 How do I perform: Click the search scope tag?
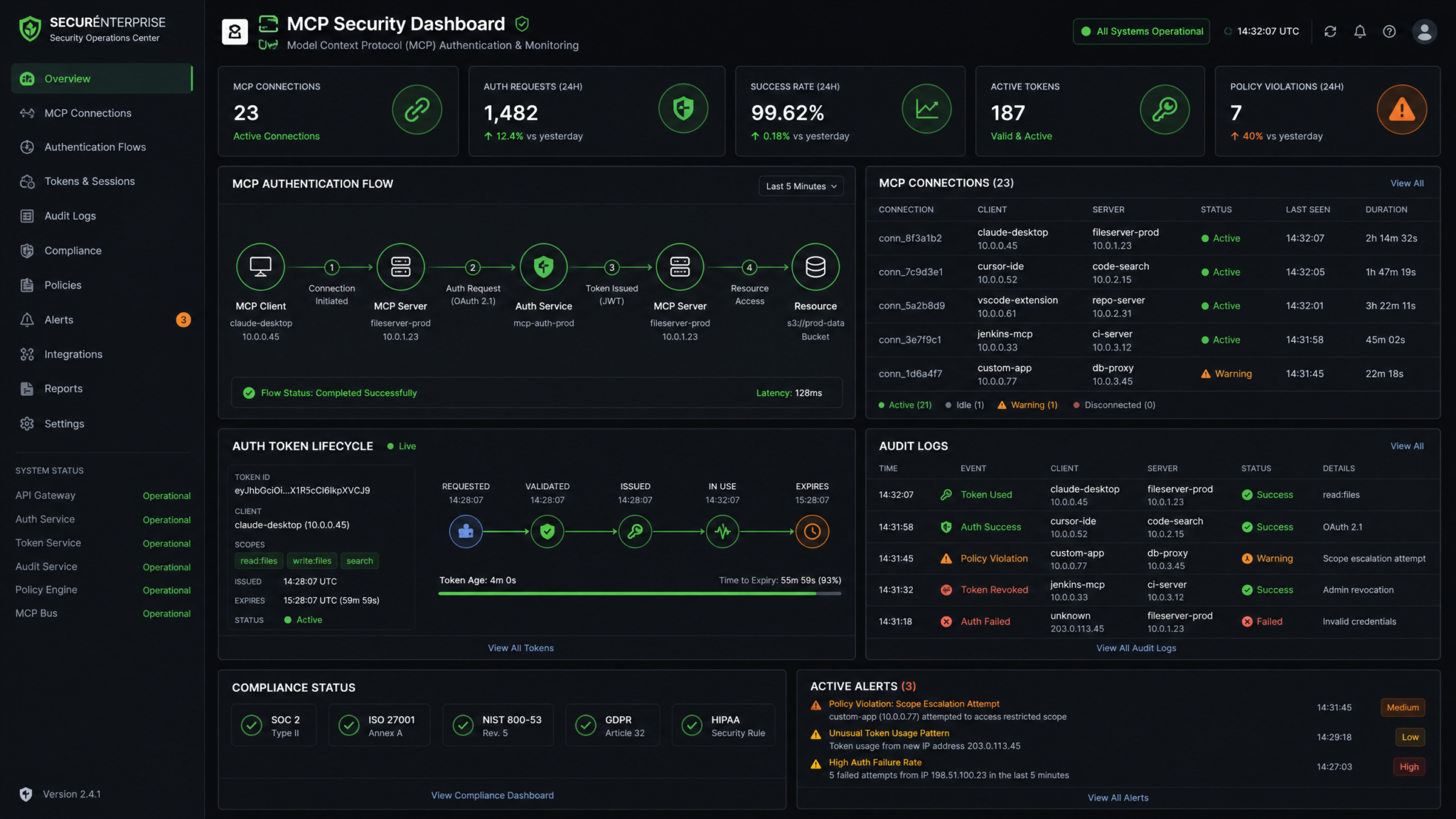360,561
